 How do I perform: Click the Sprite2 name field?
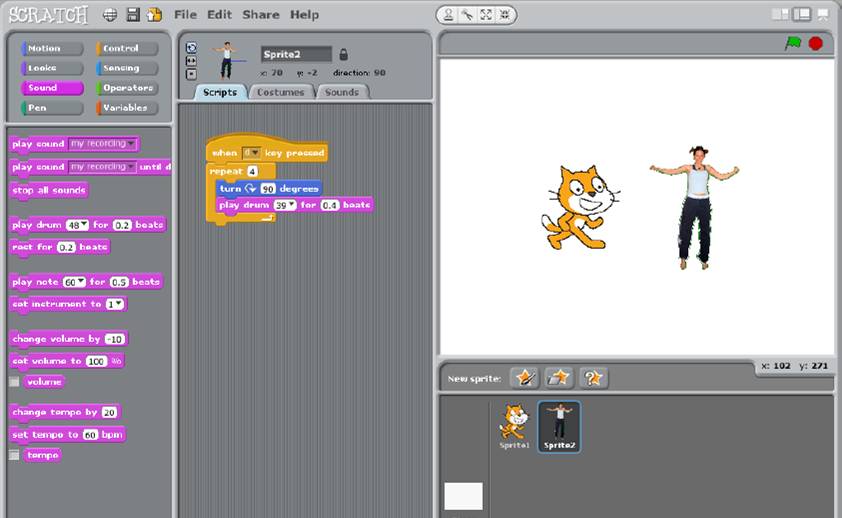[x=296, y=54]
